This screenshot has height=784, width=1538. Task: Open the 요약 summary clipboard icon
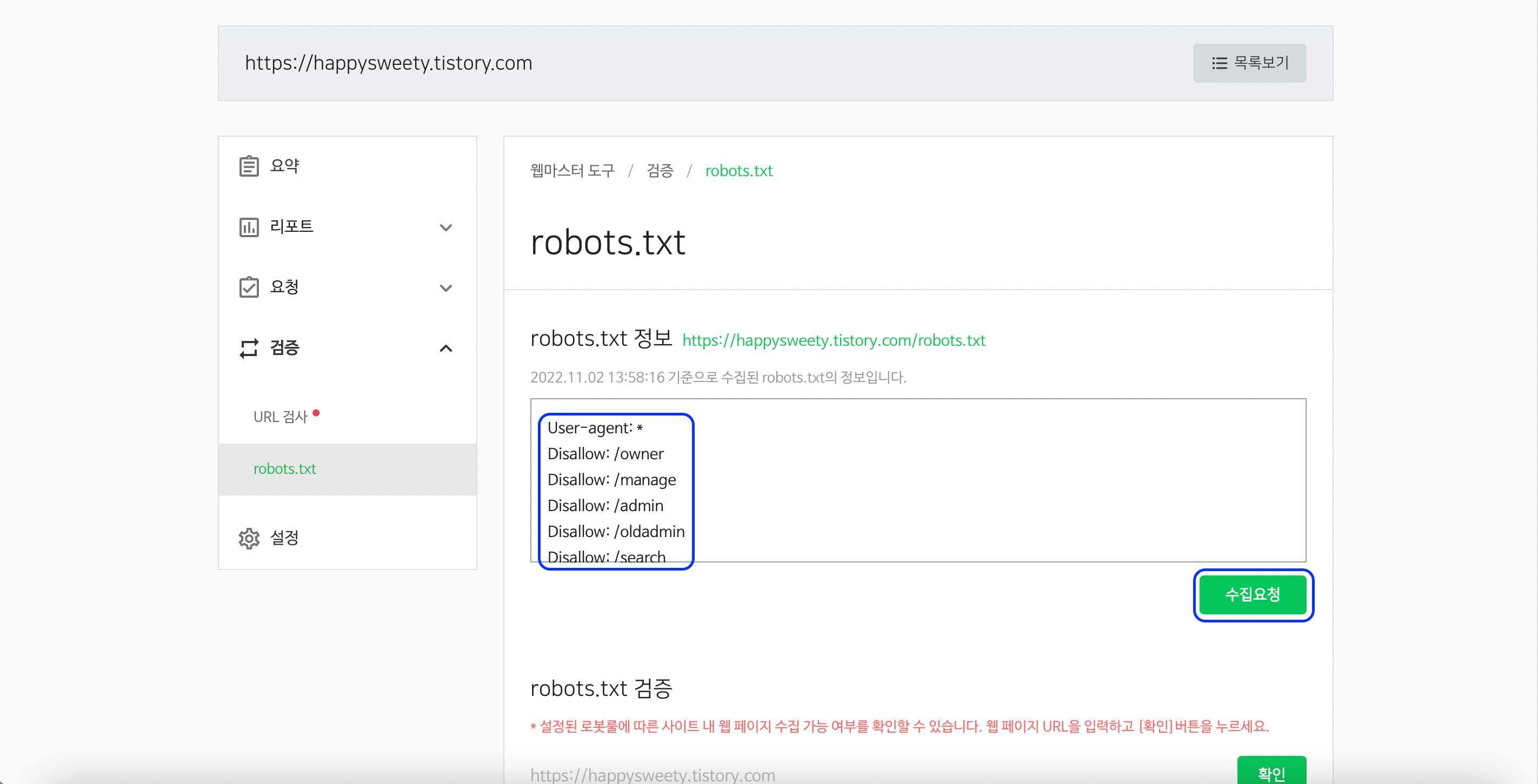tap(249, 166)
